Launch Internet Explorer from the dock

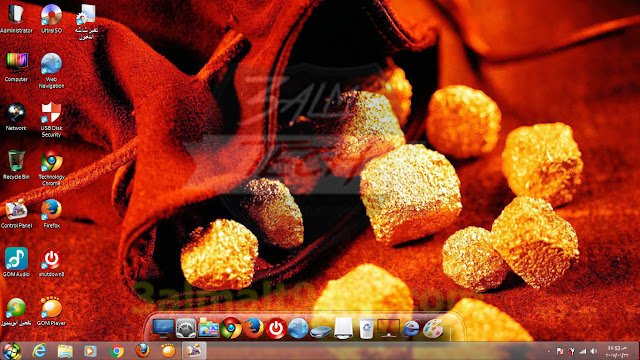[411, 329]
